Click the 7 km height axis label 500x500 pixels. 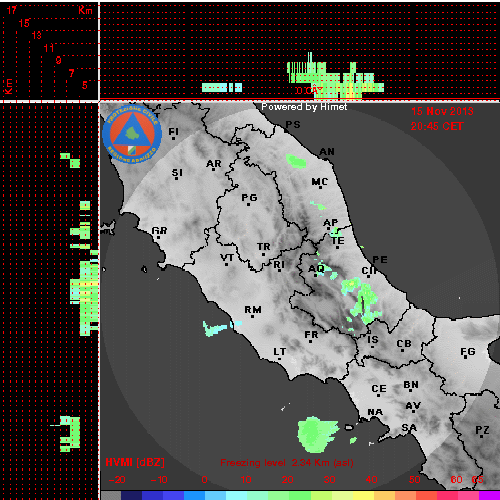tap(71, 73)
